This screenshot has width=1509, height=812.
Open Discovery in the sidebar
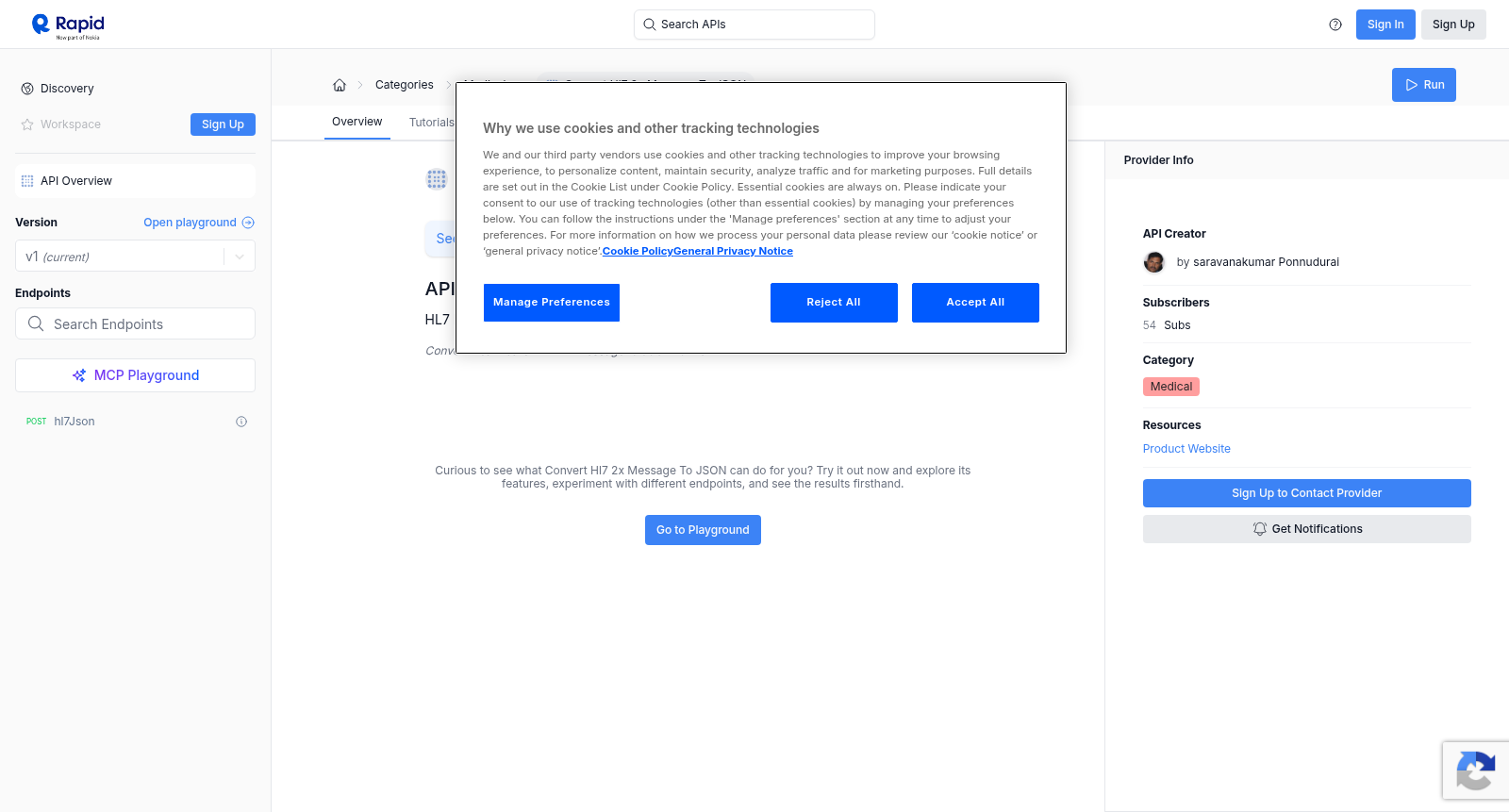67,89
